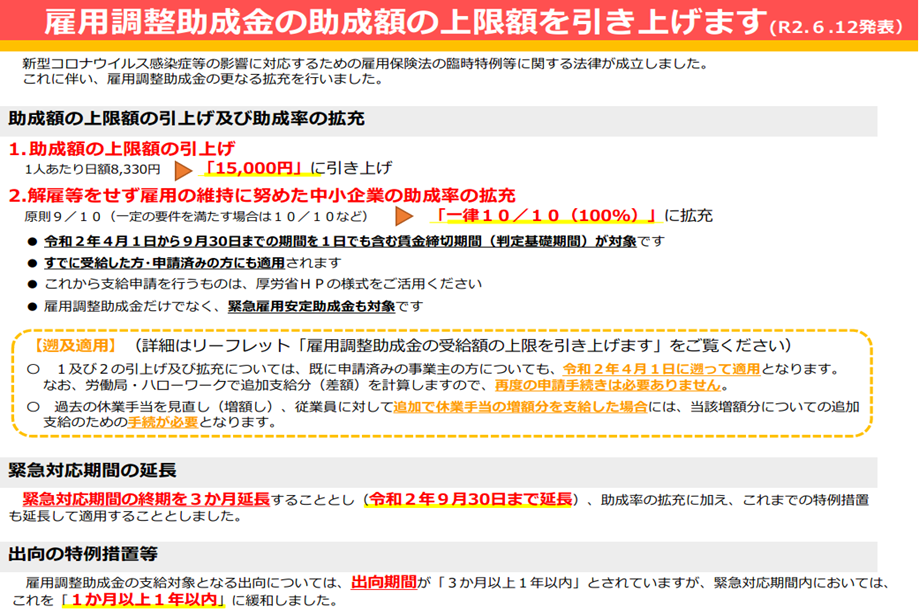Click the bullet beside 緊急雇用安定助成金 line
919x610 pixels.
click(x=32, y=306)
